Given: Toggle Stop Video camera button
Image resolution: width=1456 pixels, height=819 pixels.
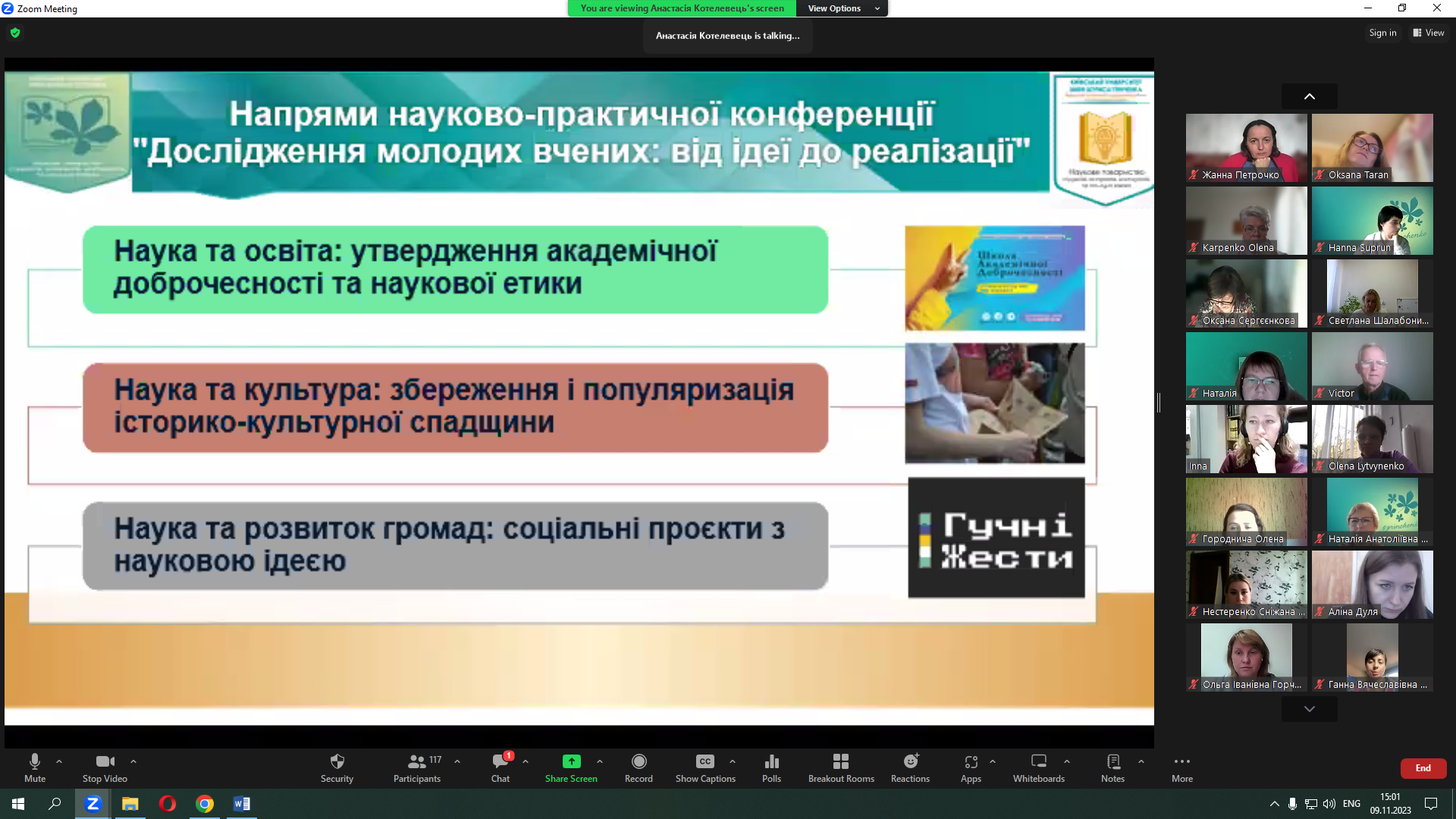Looking at the screenshot, I should 105,762.
